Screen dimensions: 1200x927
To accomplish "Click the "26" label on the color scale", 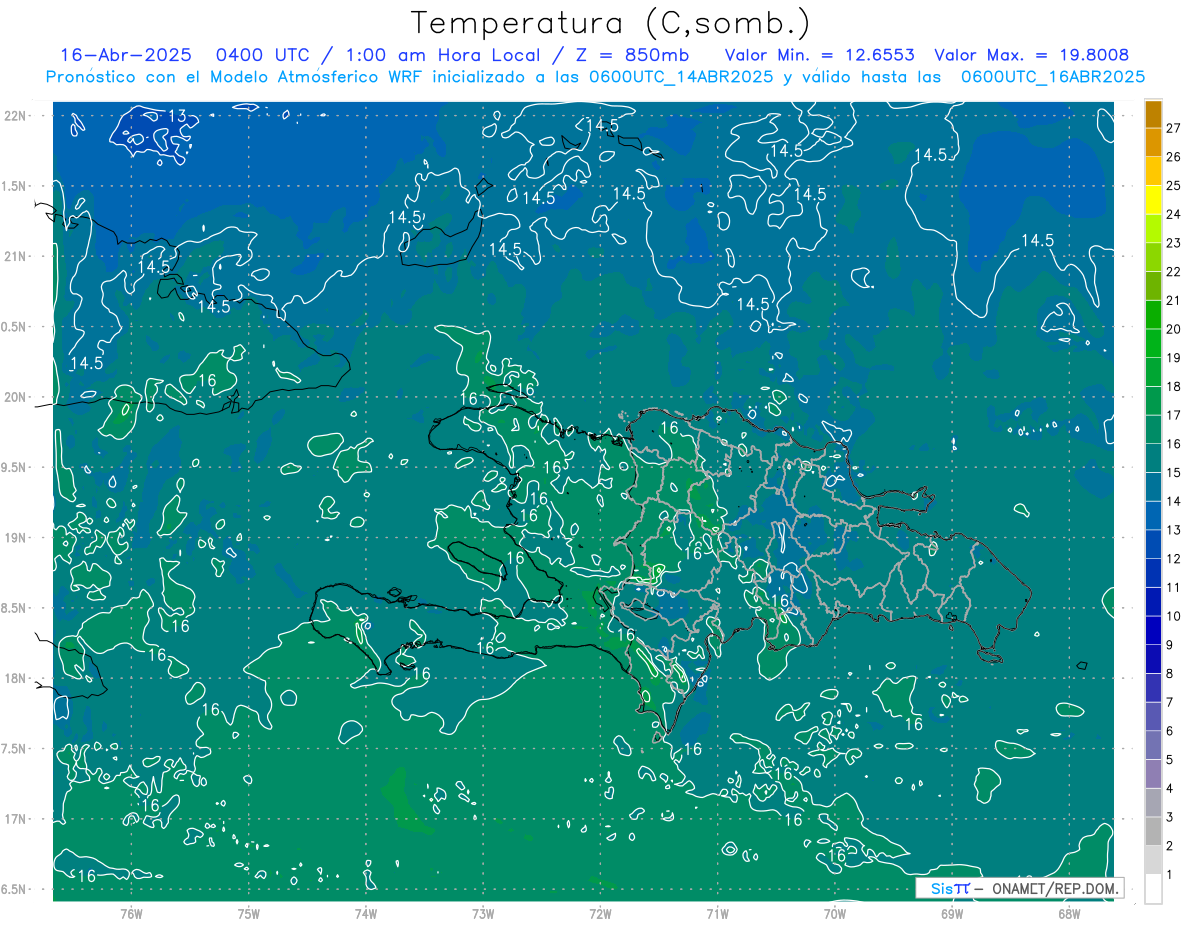I will point(1174,157).
